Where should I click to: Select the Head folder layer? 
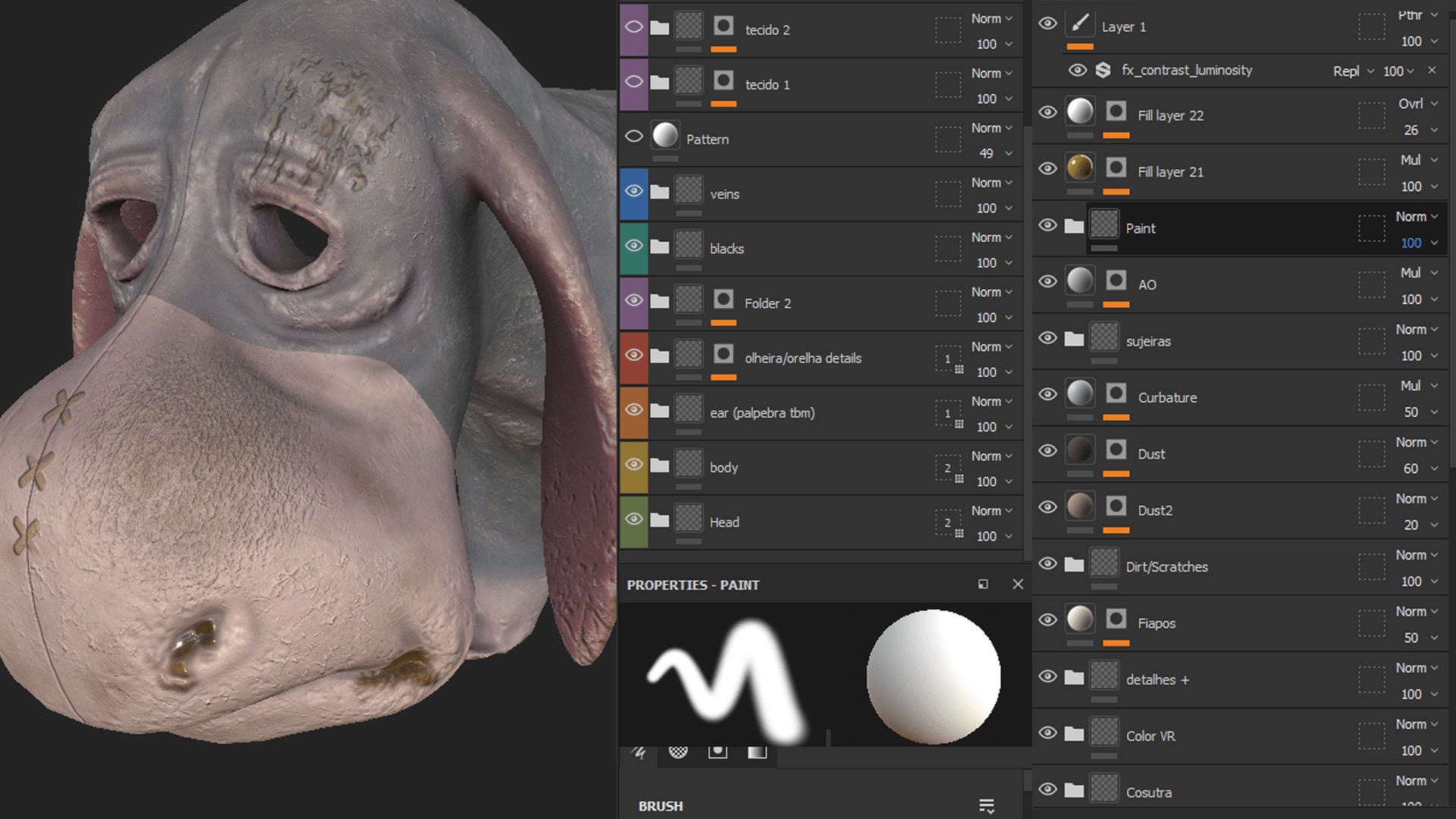(724, 522)
